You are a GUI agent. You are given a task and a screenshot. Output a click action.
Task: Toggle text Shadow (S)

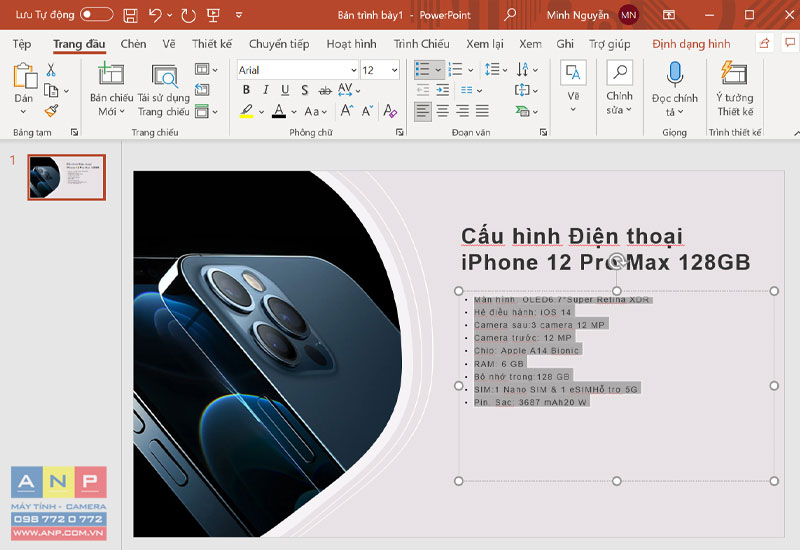[305, 90]
